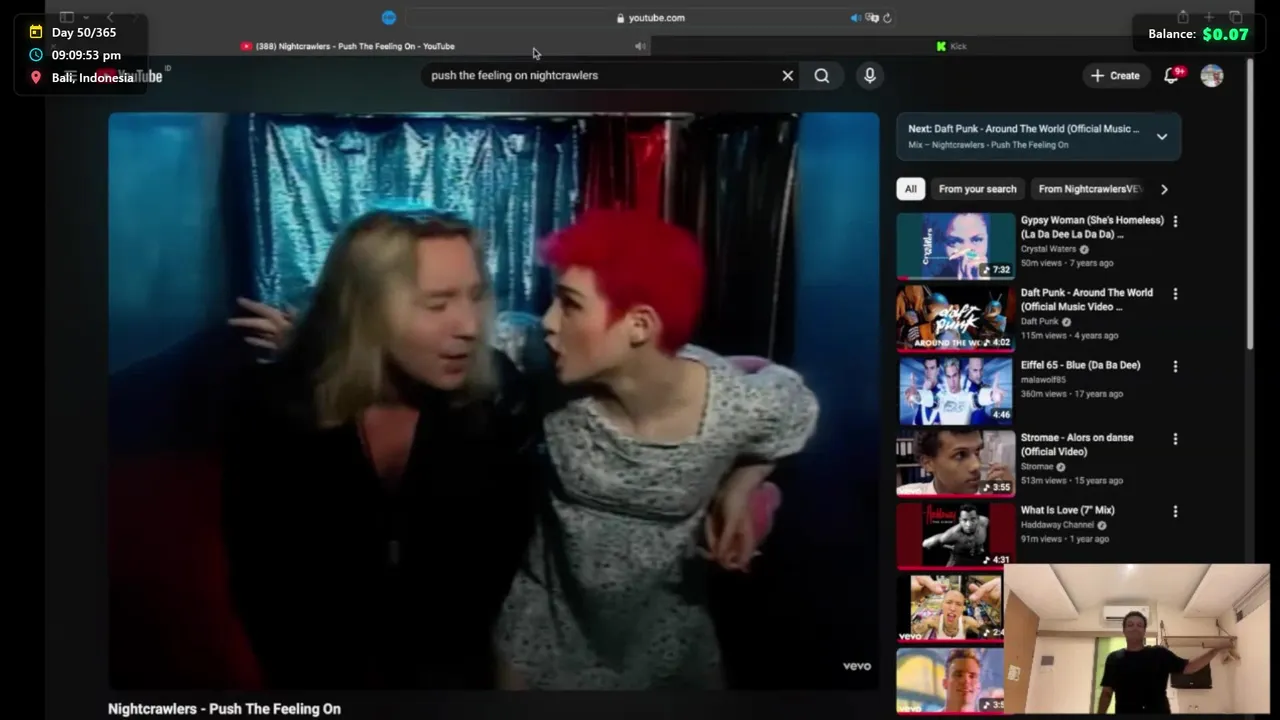The image size is (1280, 720).
Task: Reload the page with the refresh icon
Action: point(887,17)
